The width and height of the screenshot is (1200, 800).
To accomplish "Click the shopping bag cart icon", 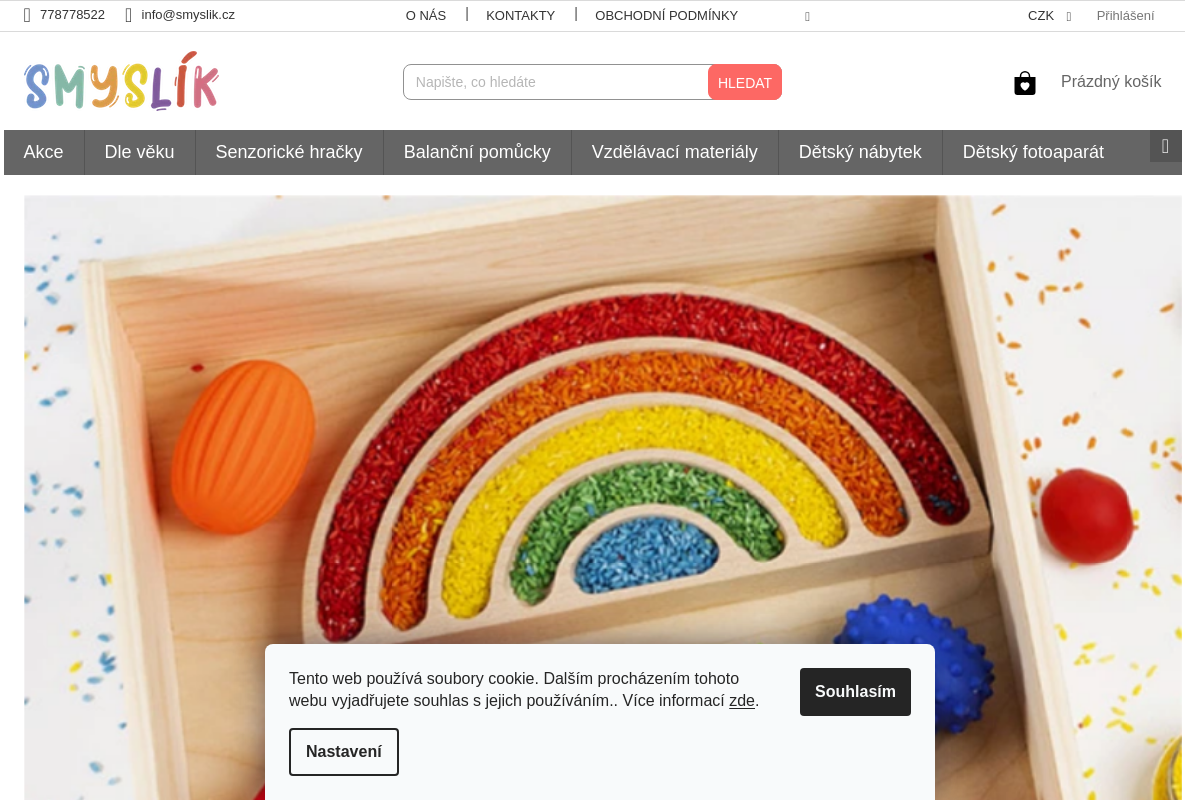I will (x=1024, y=83).
